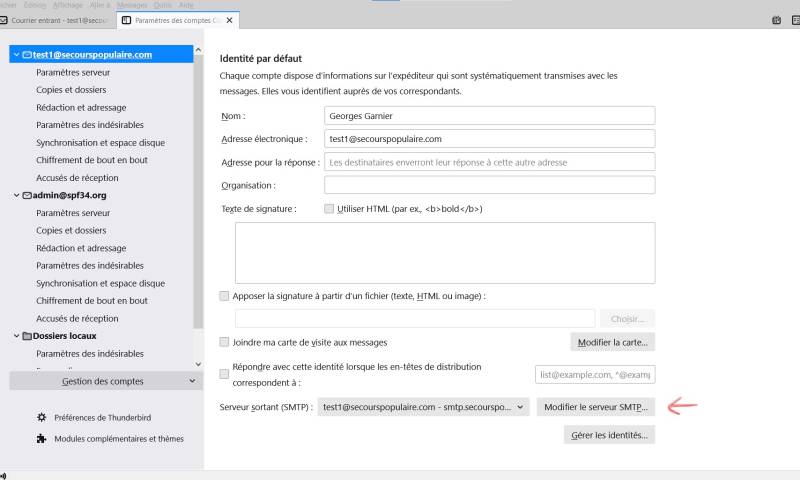Image resolution: width=800 pixels, height=480 pixels.
Task: Open the Aide menu
Action: click(x=186, y=5)
